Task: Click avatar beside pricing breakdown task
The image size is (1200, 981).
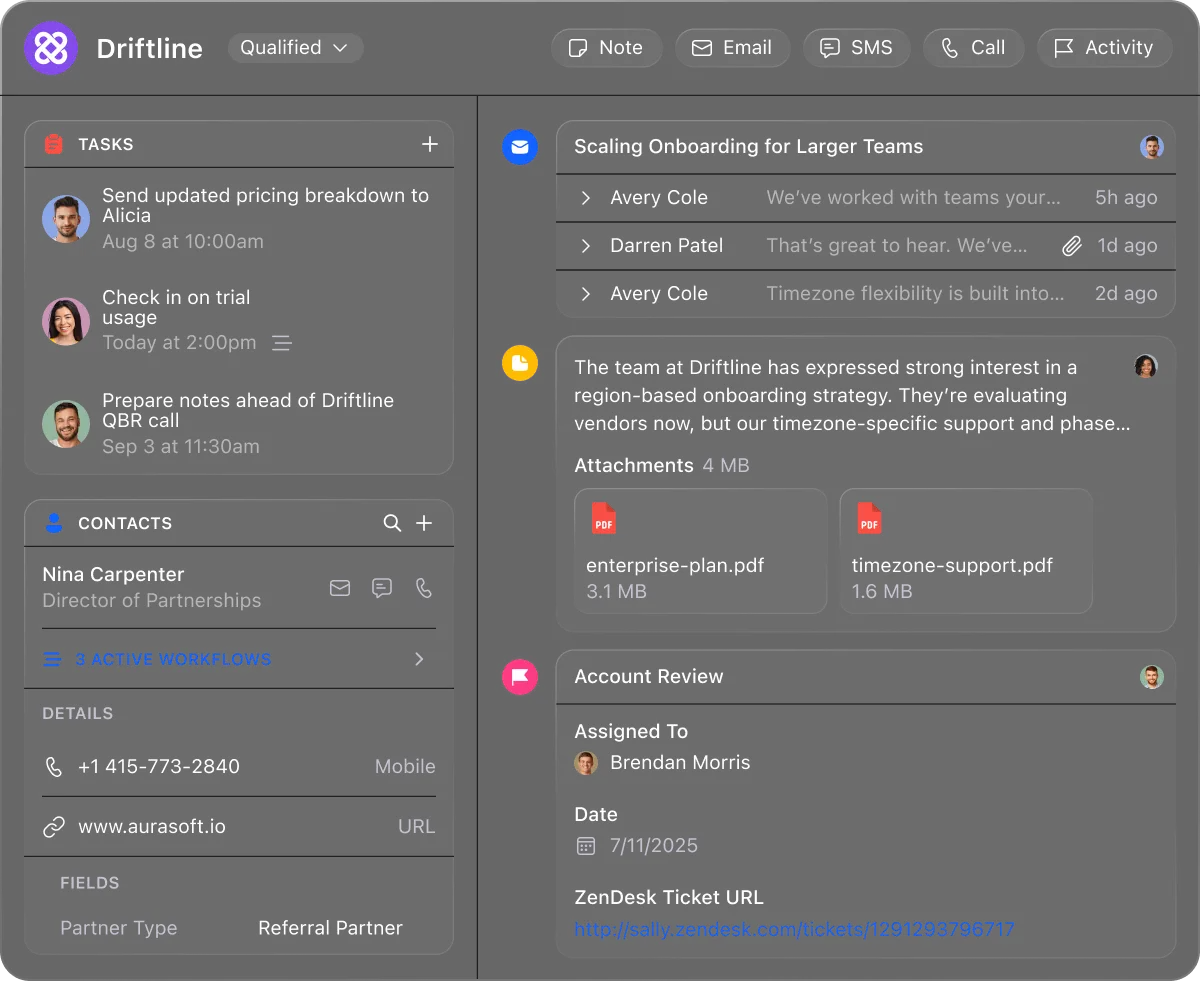Action: click(x=66, y=218)
